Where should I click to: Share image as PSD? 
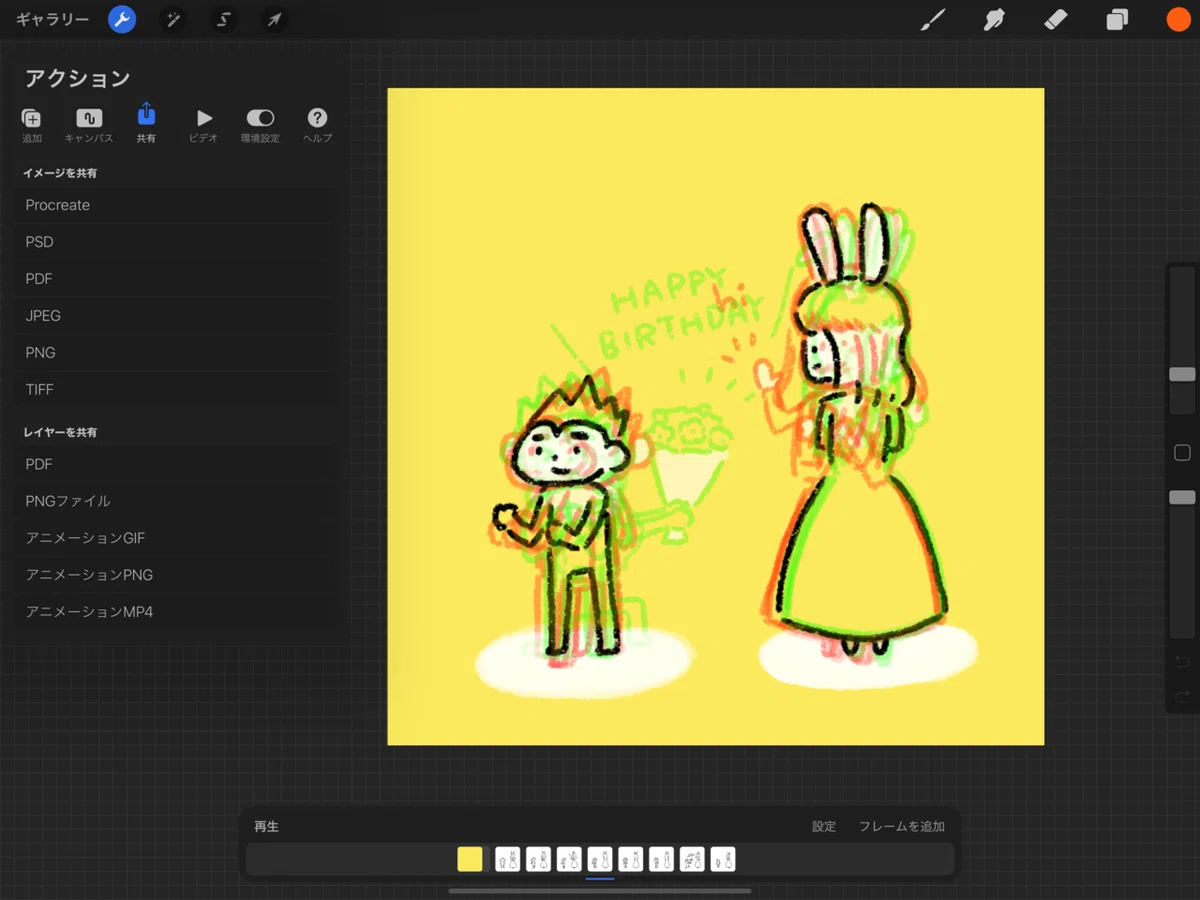point(175,242)
